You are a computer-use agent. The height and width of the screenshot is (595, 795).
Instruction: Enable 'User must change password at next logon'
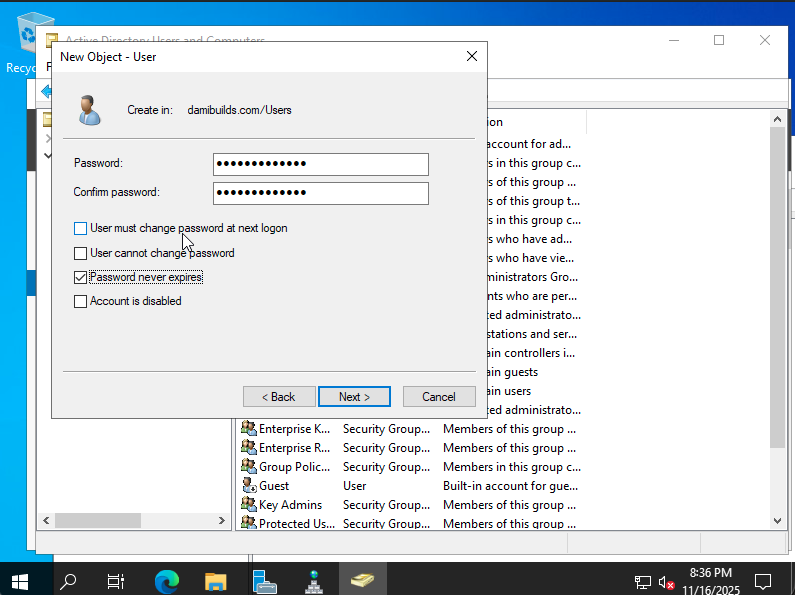click(x=80, y=229)
